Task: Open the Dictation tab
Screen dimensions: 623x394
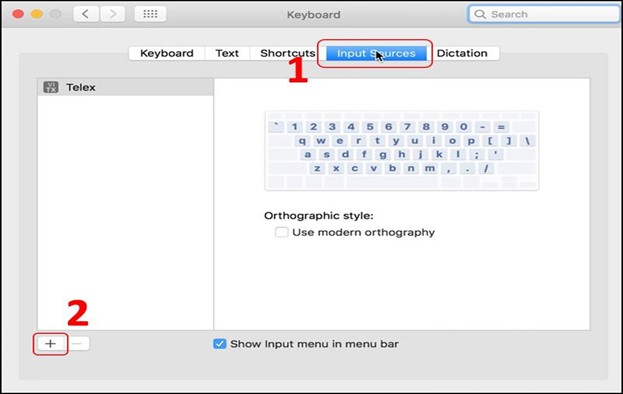Action: (462, 53)
